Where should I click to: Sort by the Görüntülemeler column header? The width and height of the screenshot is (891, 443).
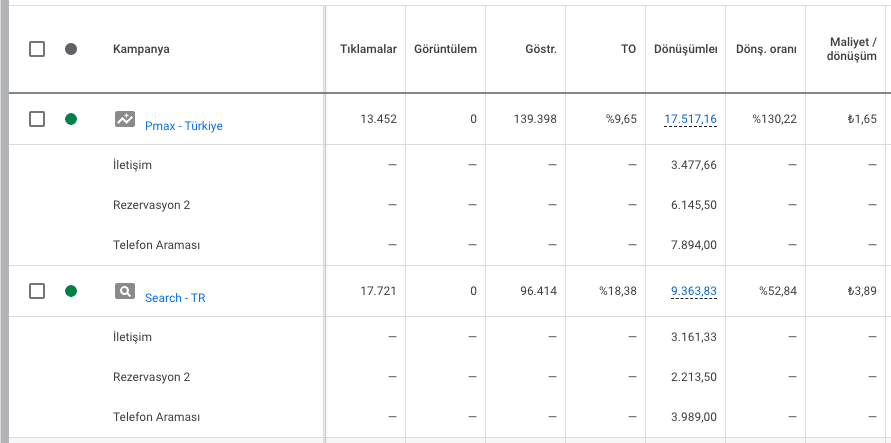click(x=445, y=49)
